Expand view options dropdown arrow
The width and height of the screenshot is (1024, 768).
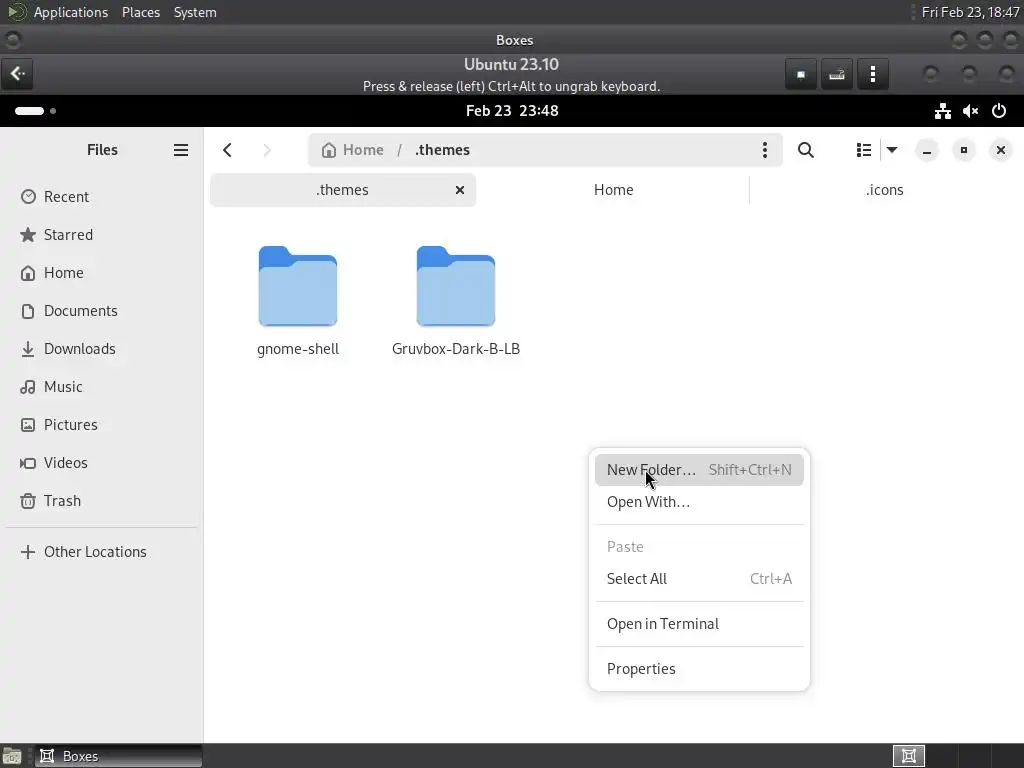pos(892,150)
